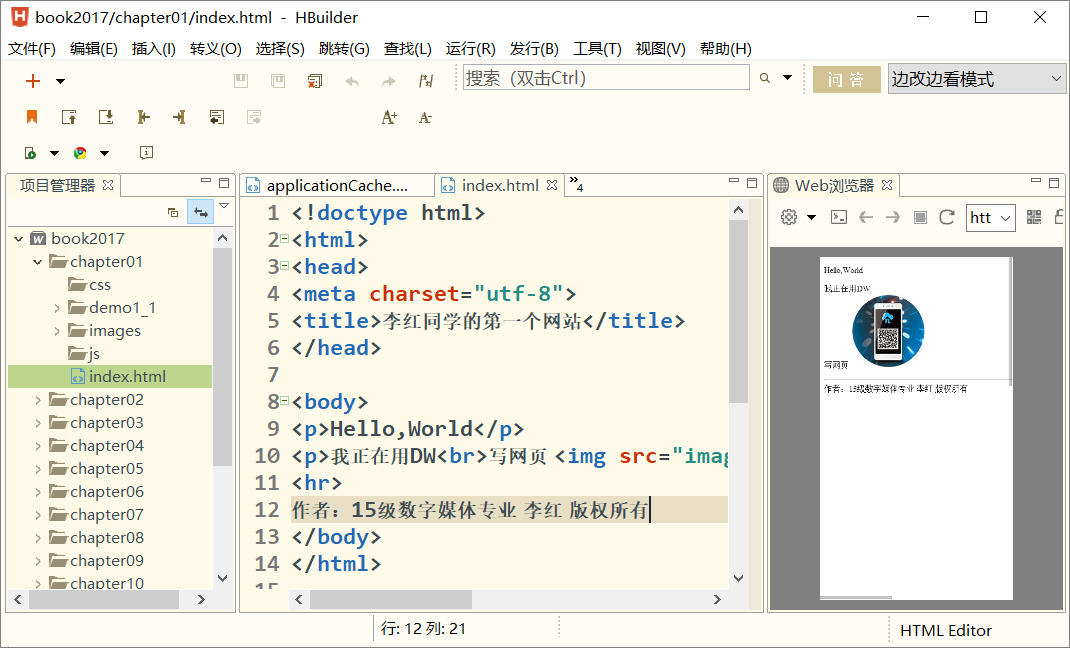Click the orange bookmark toolbar icon
The image size is (1070, 648).
pos(32,117)
